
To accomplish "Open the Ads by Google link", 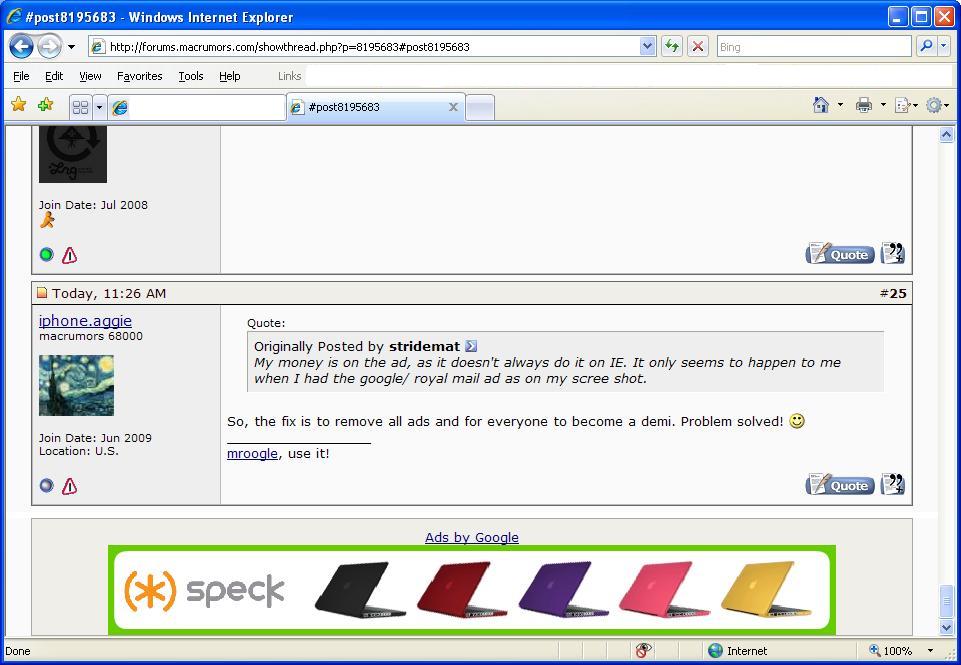I will point(472,538).
